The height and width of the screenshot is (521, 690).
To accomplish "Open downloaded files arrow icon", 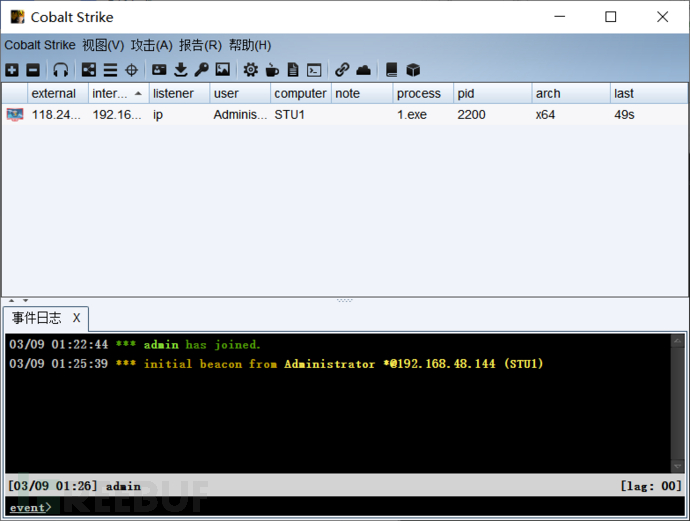I will coord(180,70).
